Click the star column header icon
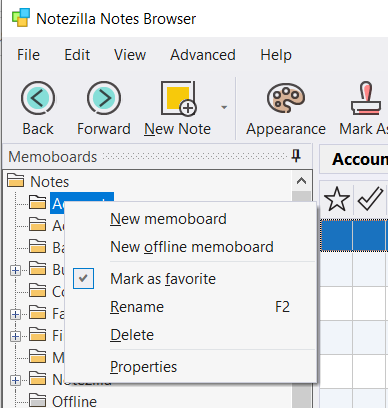 pyautogui.click(x=337, y=199)
